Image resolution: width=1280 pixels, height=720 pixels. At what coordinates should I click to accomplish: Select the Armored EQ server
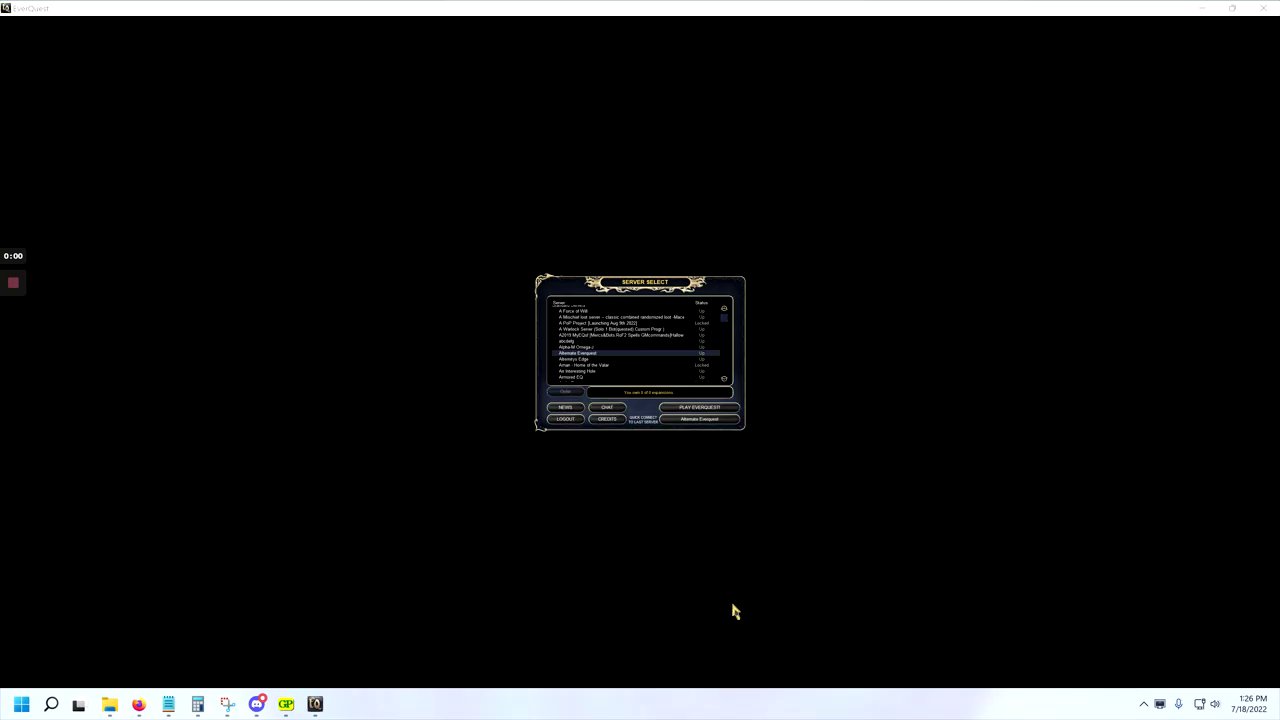click(635, 377)
